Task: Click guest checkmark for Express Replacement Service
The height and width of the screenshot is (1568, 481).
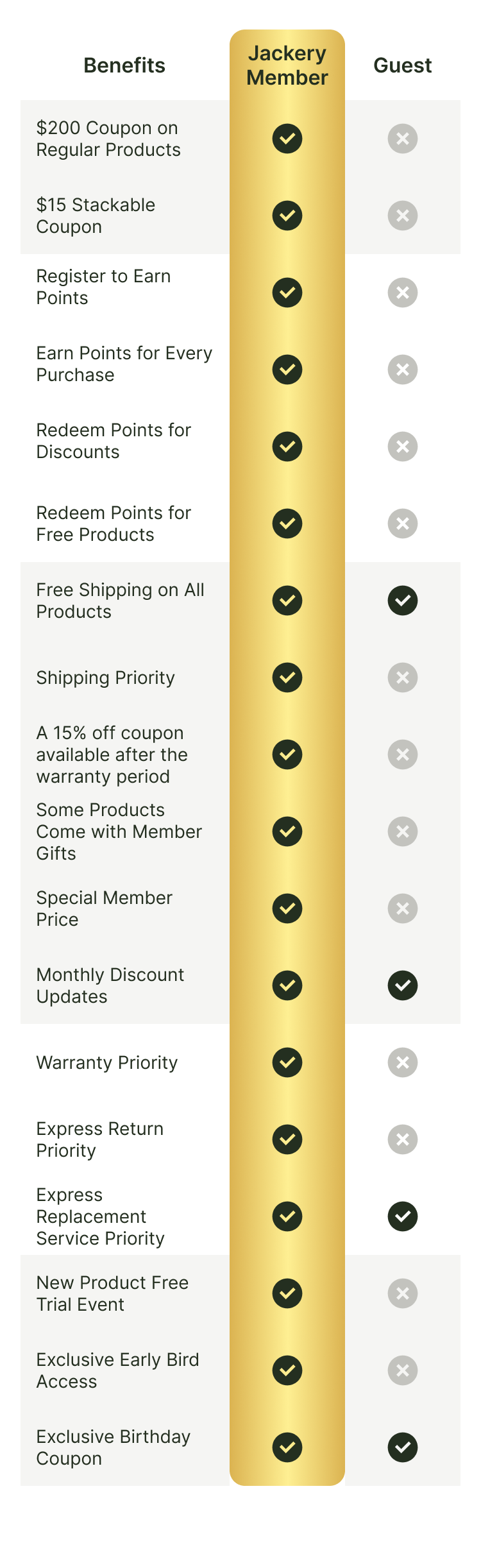Action: [403, 1216]
